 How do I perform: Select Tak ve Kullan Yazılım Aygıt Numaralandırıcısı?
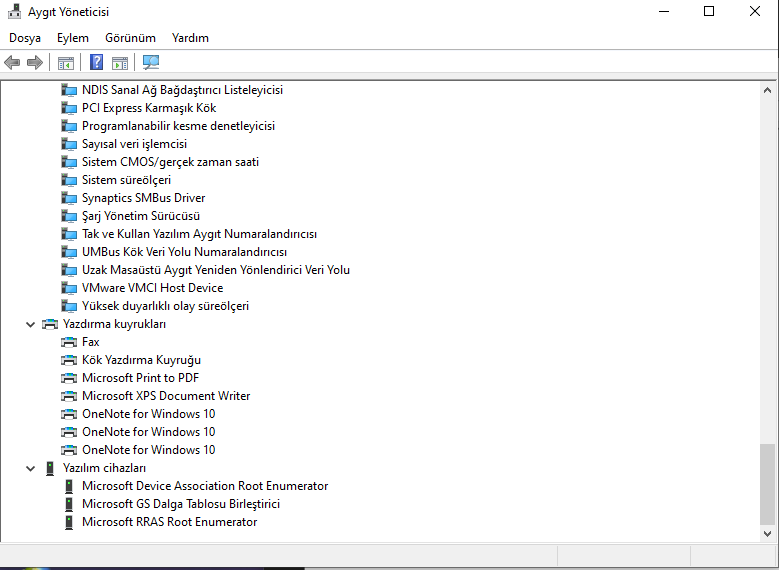199,234
